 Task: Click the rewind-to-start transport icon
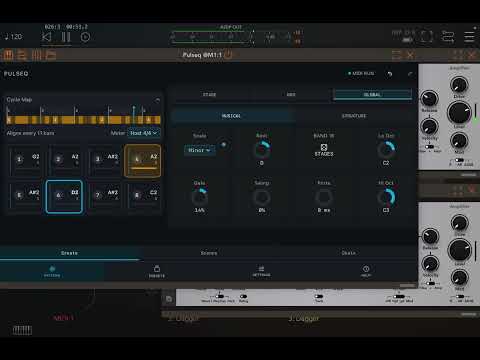[x=47, y=37]
